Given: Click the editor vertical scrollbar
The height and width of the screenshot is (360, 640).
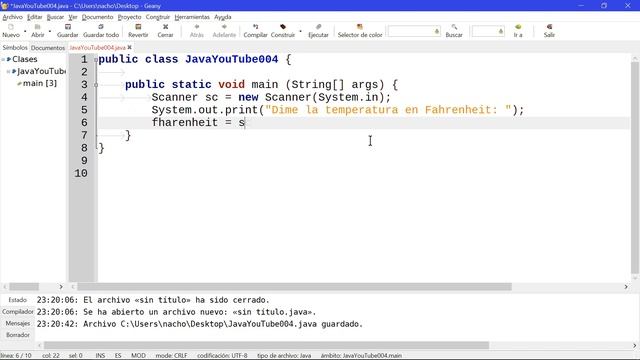Looking at the screenshot, I should click(x=635, y=168).
